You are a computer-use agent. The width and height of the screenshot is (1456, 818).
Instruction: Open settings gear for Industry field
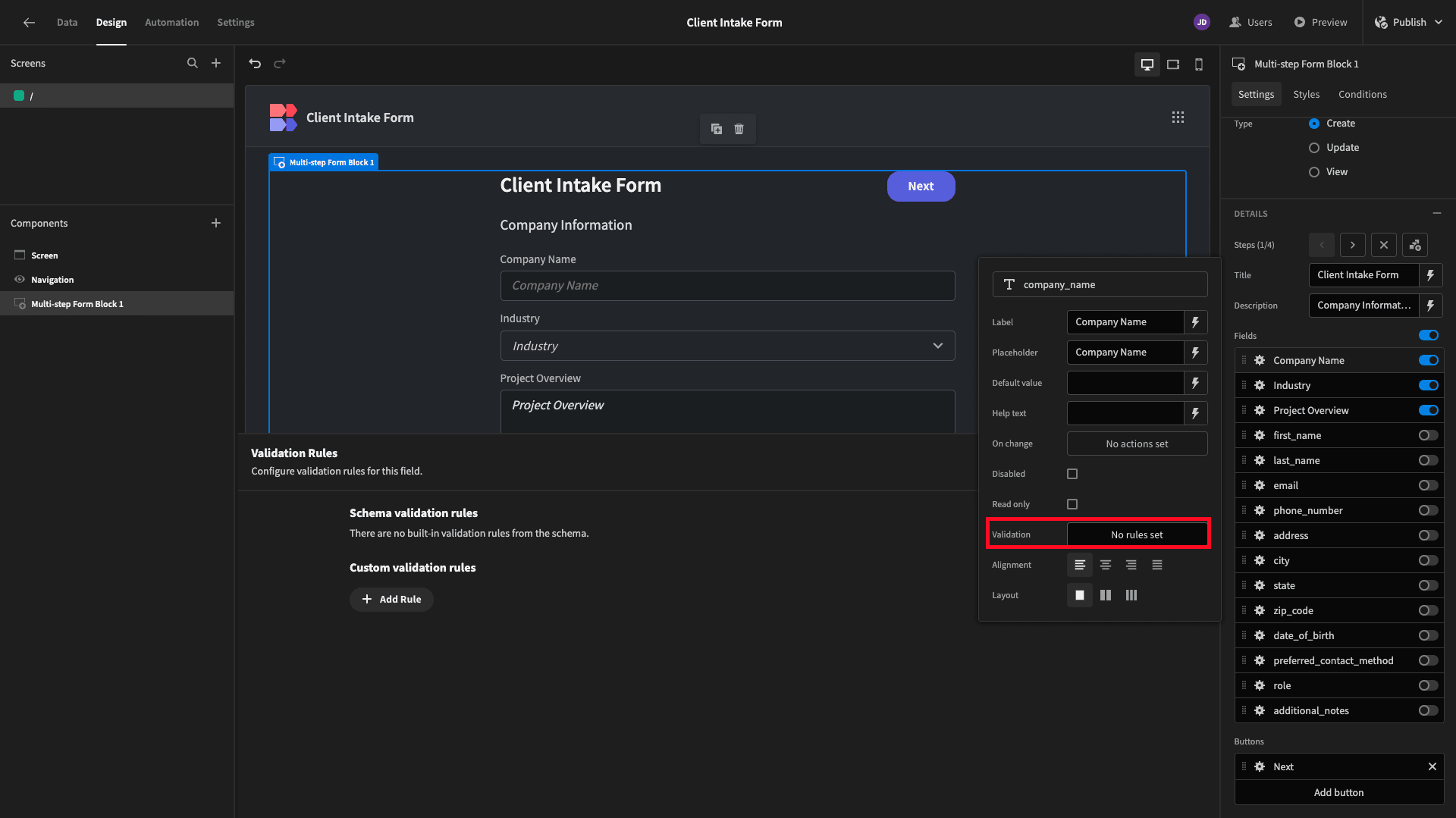click(1260, 386)
